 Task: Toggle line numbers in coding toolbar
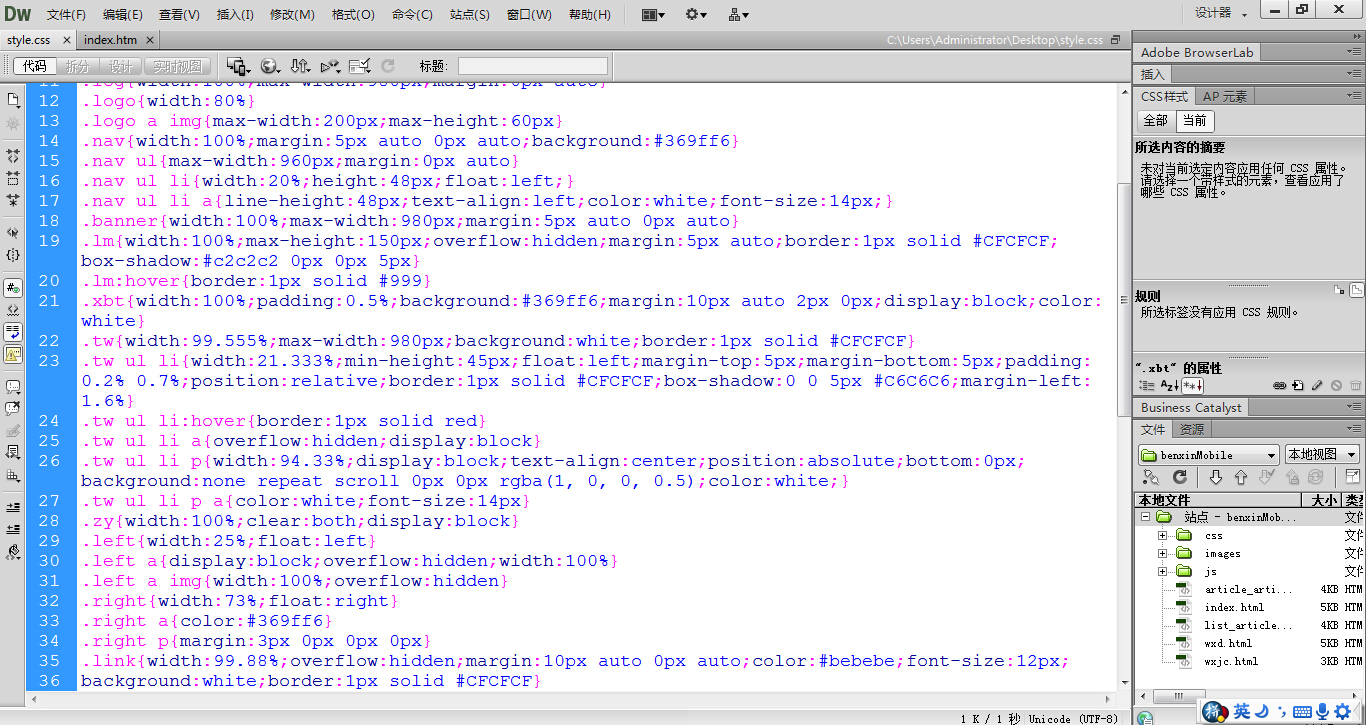13,288
